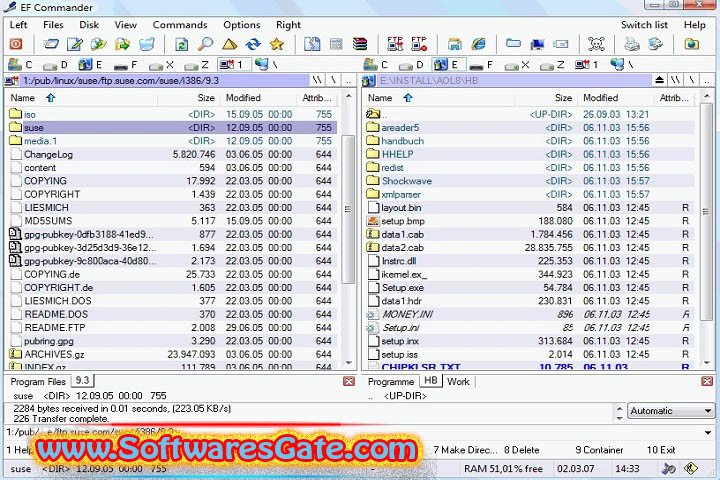This screenshot has width=720, height=480.
Task: Switch to the Work tab in right panel
Action: pos(458,382)
